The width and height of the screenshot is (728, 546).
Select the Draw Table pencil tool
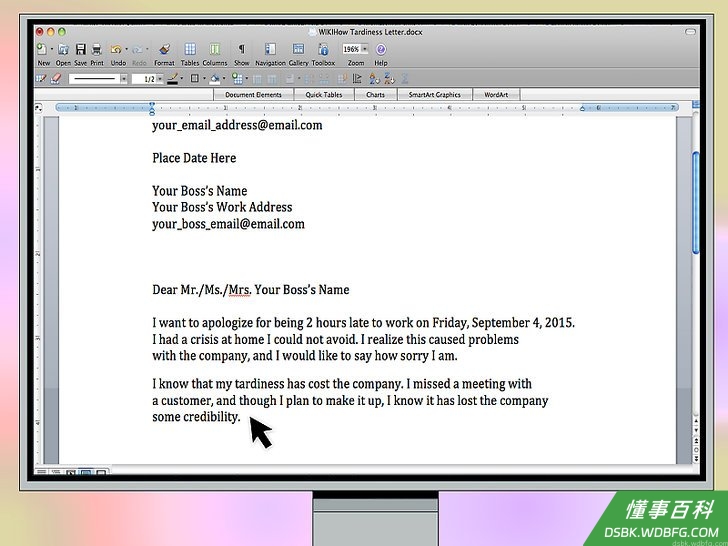coord(41,79)
